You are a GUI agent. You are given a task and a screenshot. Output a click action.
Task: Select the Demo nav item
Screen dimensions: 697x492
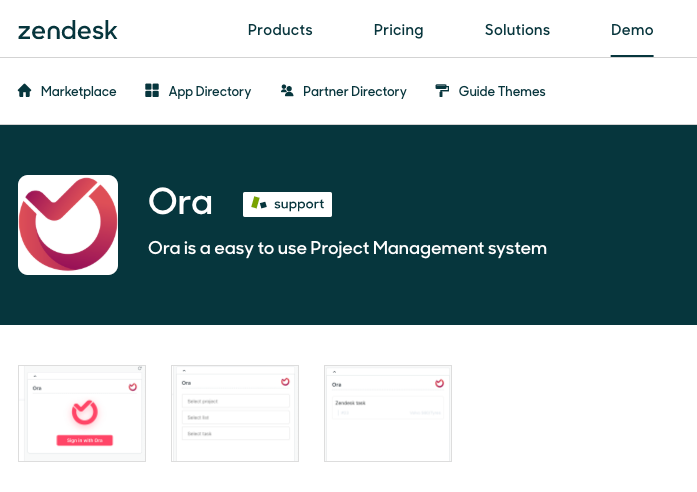[632, 30]
